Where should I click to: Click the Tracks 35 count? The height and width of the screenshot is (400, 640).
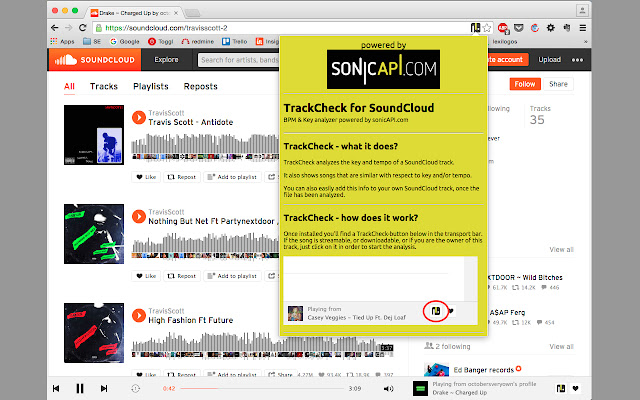click(x=540, y=115)
